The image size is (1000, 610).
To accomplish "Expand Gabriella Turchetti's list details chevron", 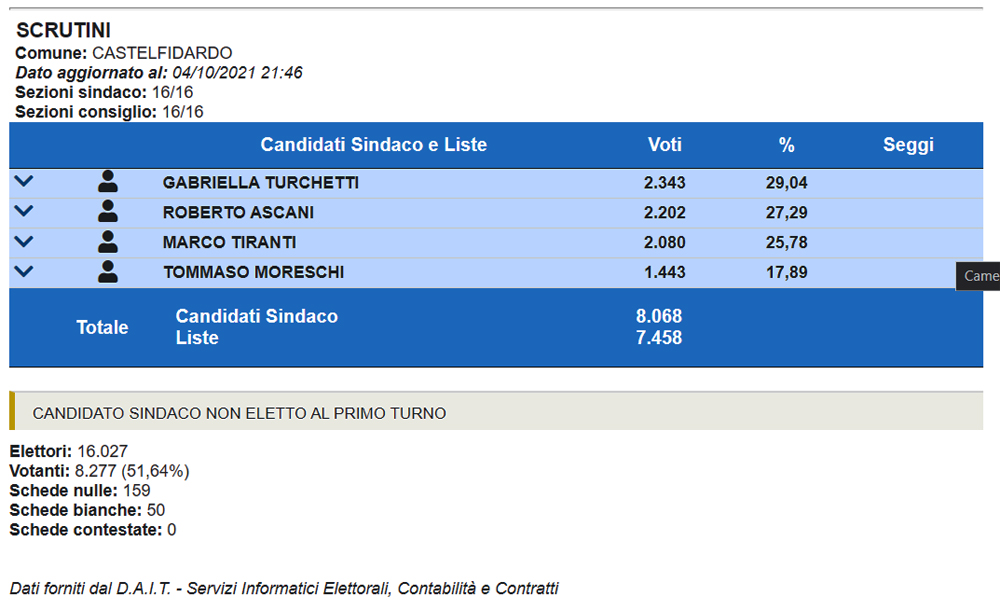I will [25, 182].
